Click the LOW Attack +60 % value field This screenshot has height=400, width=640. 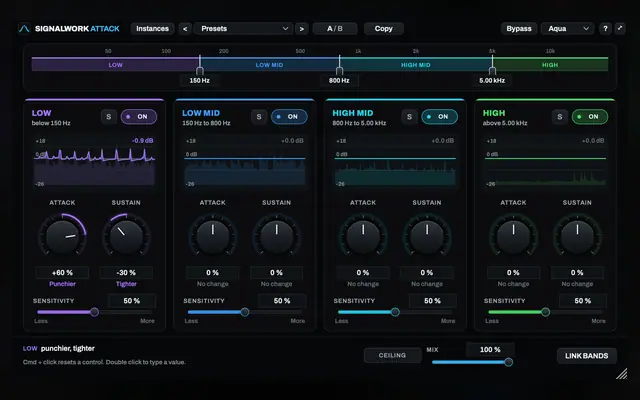pos(62,272)
